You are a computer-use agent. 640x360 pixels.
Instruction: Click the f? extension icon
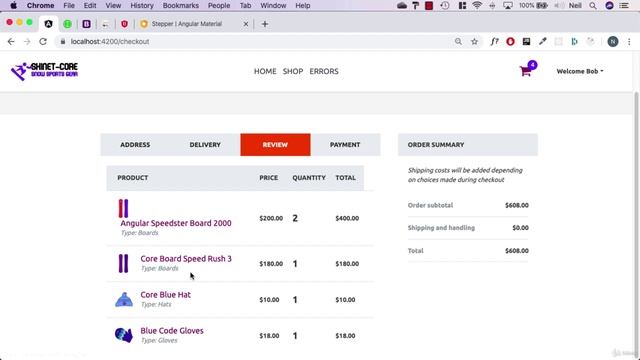(x=494, y=42)
